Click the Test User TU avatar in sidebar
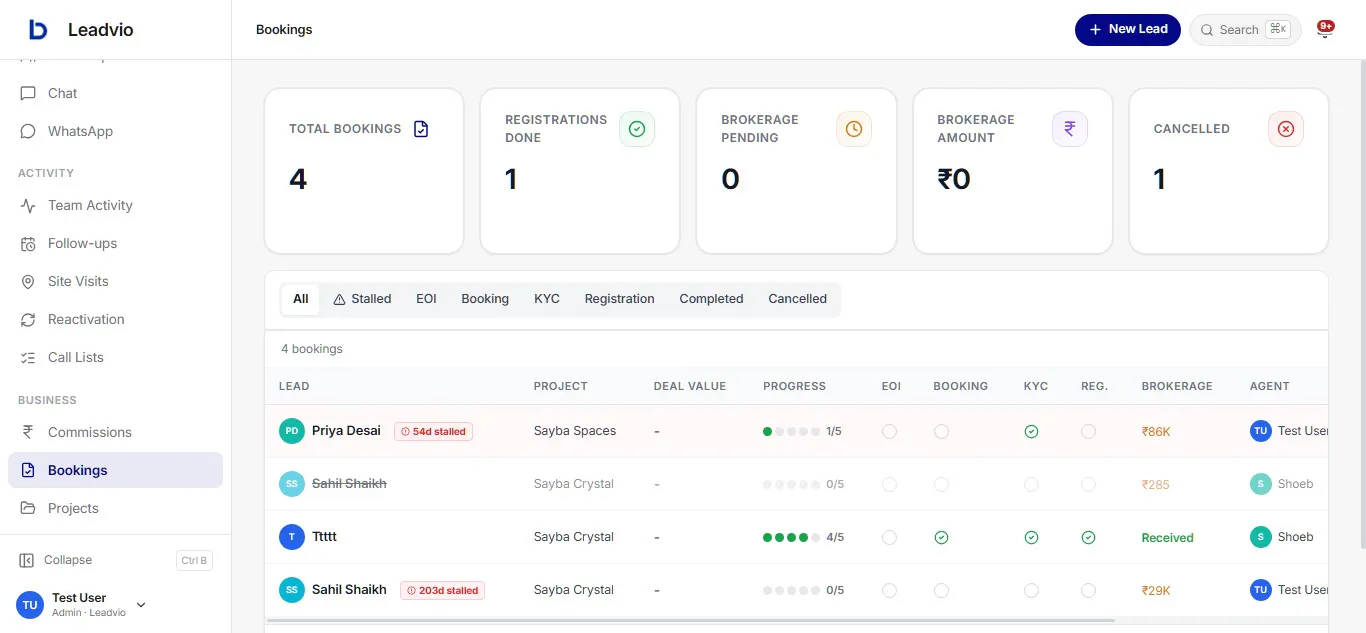This screenshot has height=633, width=1366. point(30,604)
